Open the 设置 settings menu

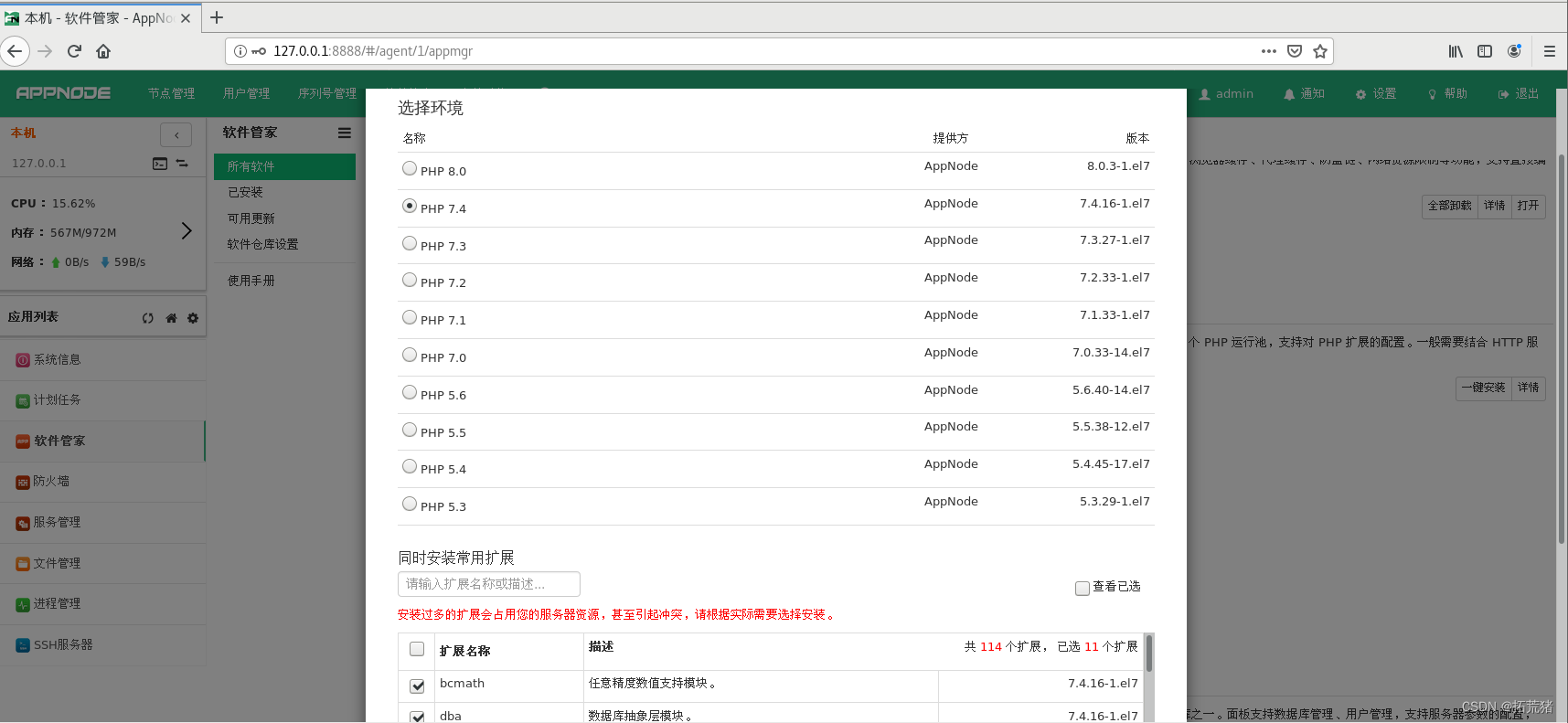tap(1376, 94)
